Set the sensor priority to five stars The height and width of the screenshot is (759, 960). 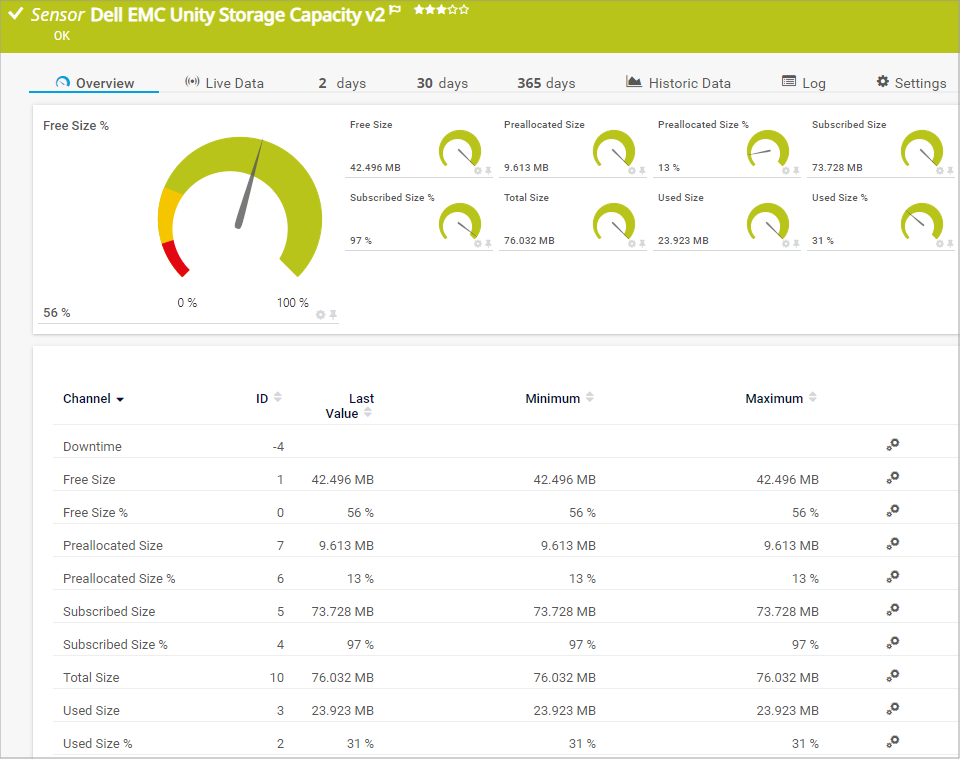click(x=463, y=9)
